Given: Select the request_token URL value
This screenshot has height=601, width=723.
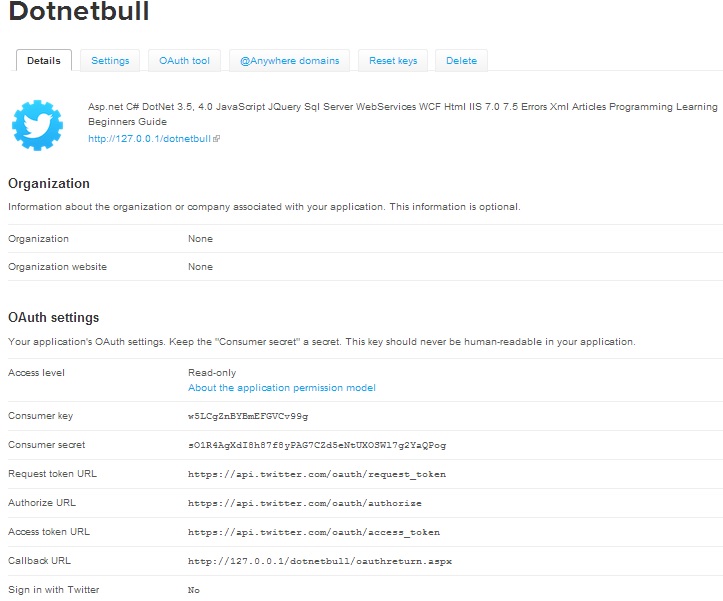Looking at the screenshot, I should [x=317, y=474].
